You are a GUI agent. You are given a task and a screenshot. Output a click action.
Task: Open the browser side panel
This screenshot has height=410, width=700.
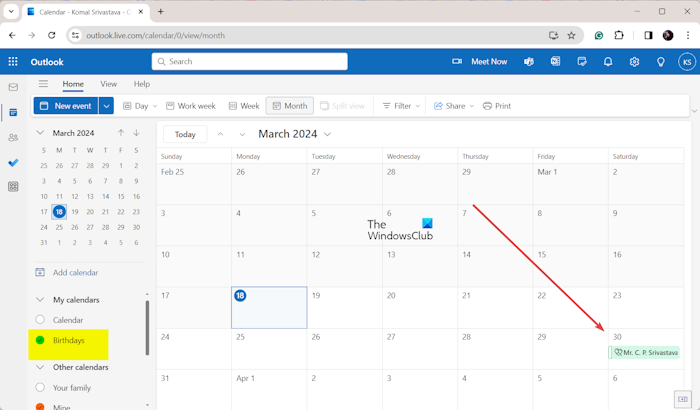point(648,35)
